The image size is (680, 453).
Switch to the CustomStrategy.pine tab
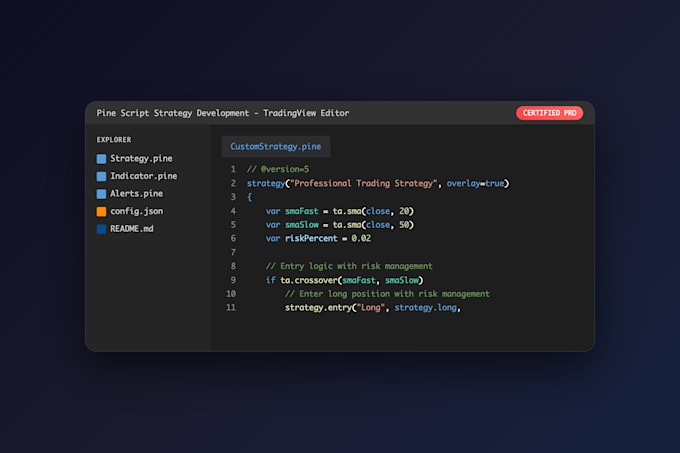[x=276, y=147]
